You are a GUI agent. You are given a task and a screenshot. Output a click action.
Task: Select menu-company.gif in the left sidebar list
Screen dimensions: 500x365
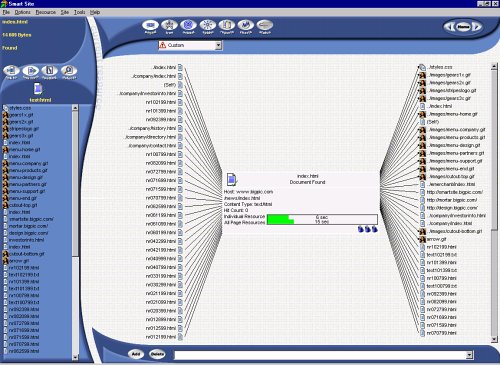click(29, 163)
